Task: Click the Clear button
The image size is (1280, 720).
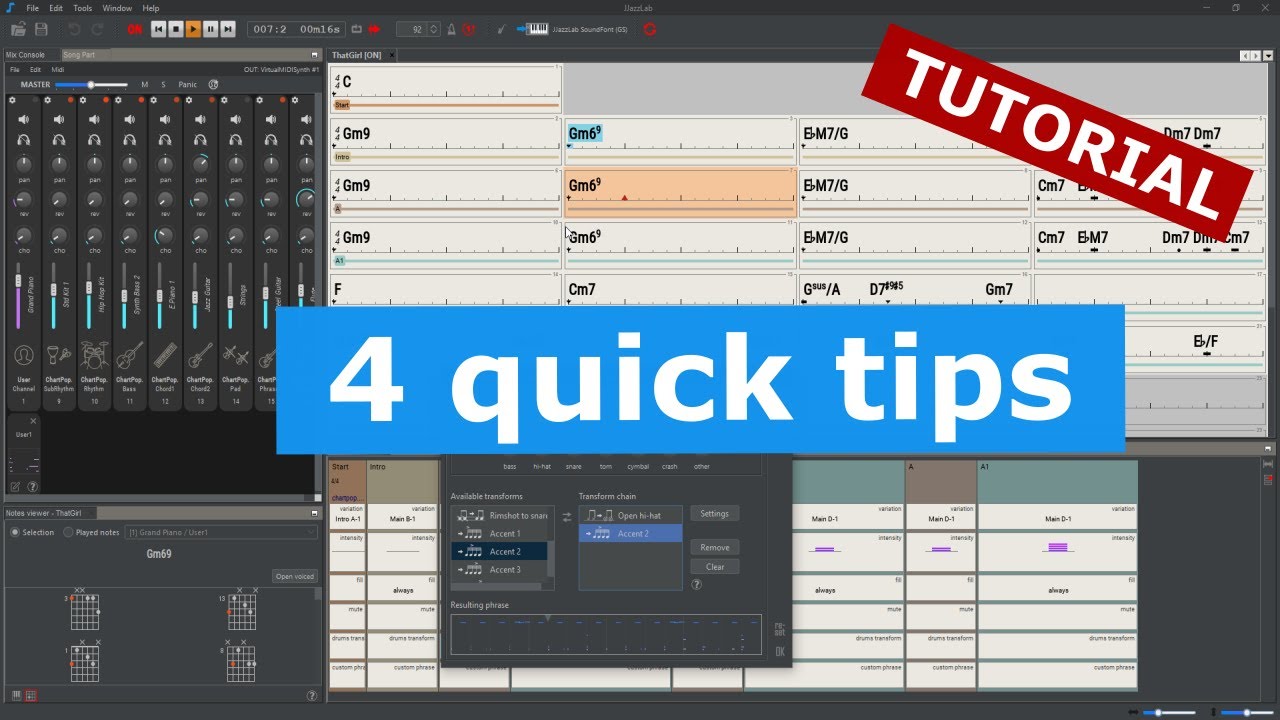Action: [714, 567]
